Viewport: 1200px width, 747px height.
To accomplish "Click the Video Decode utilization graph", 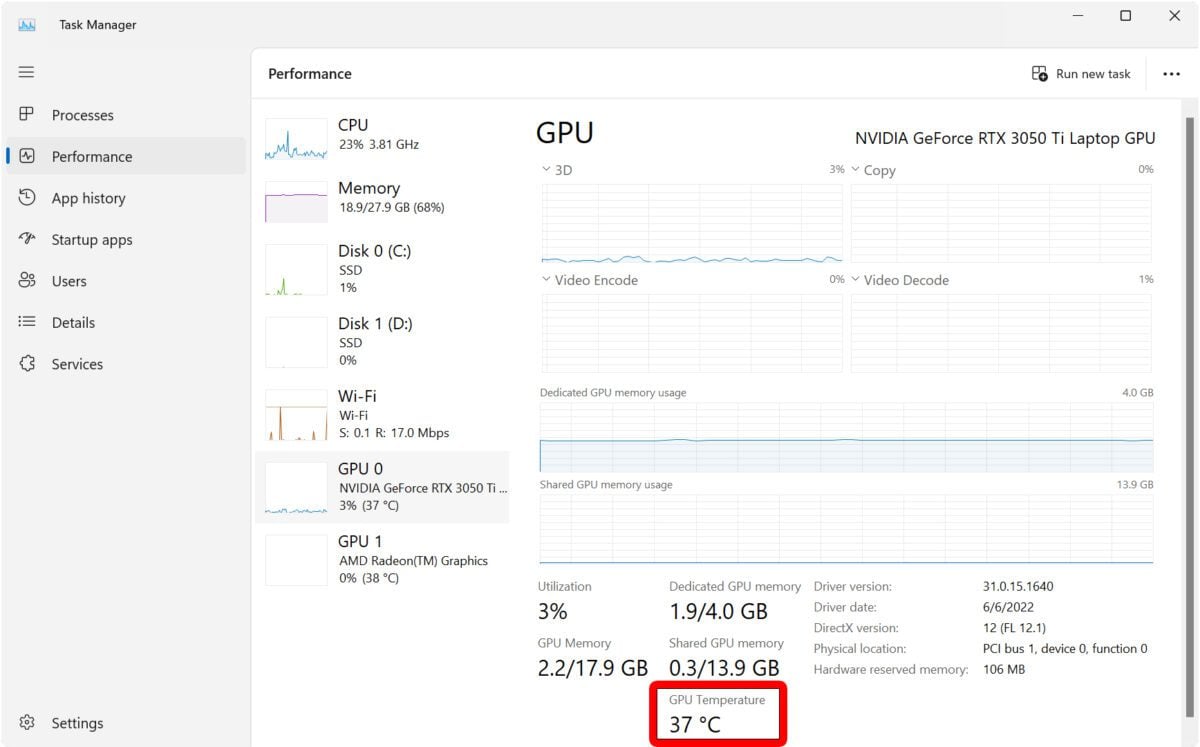I will (x=1001, y=333).
